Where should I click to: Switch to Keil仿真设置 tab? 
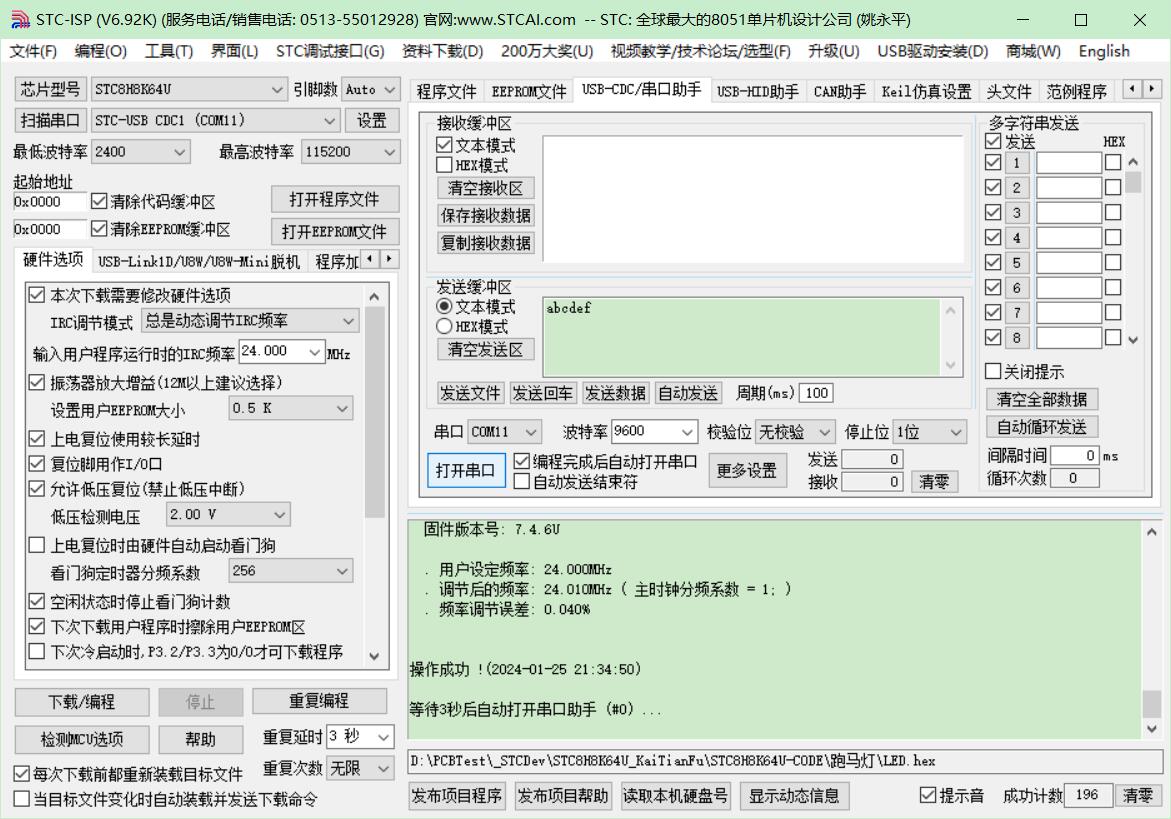tap(926, 91)
